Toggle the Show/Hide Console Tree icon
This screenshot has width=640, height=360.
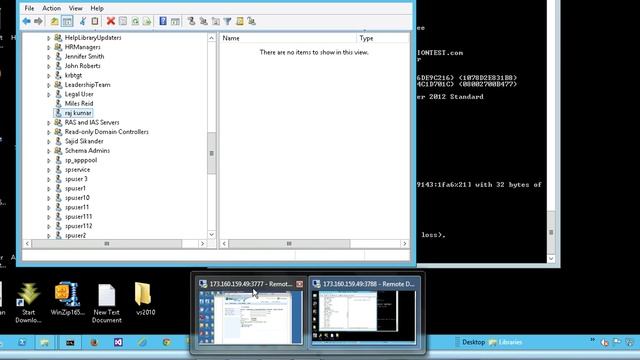[67, 21]
